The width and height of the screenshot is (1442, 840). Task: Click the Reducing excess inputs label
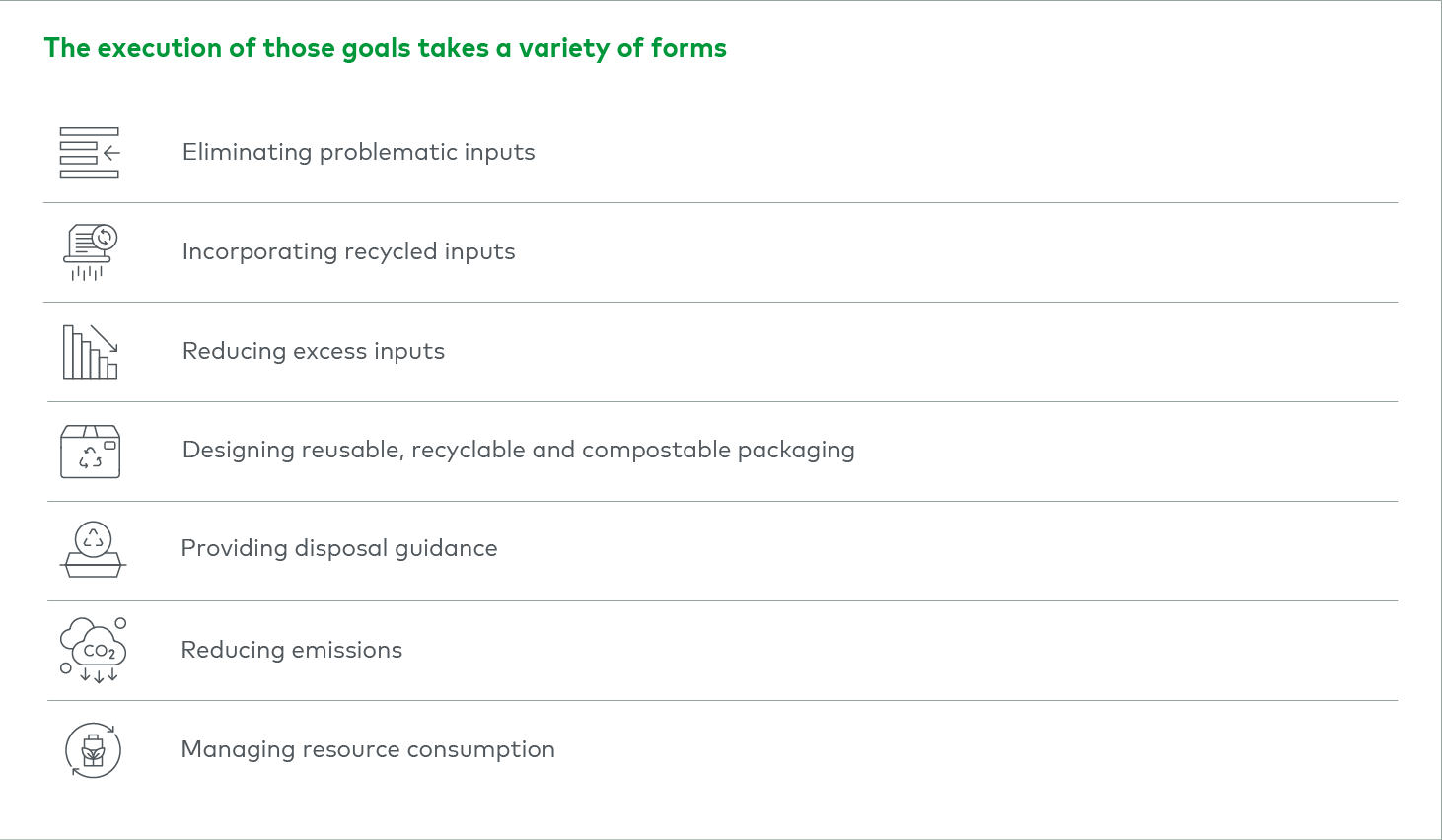(314, 351)
